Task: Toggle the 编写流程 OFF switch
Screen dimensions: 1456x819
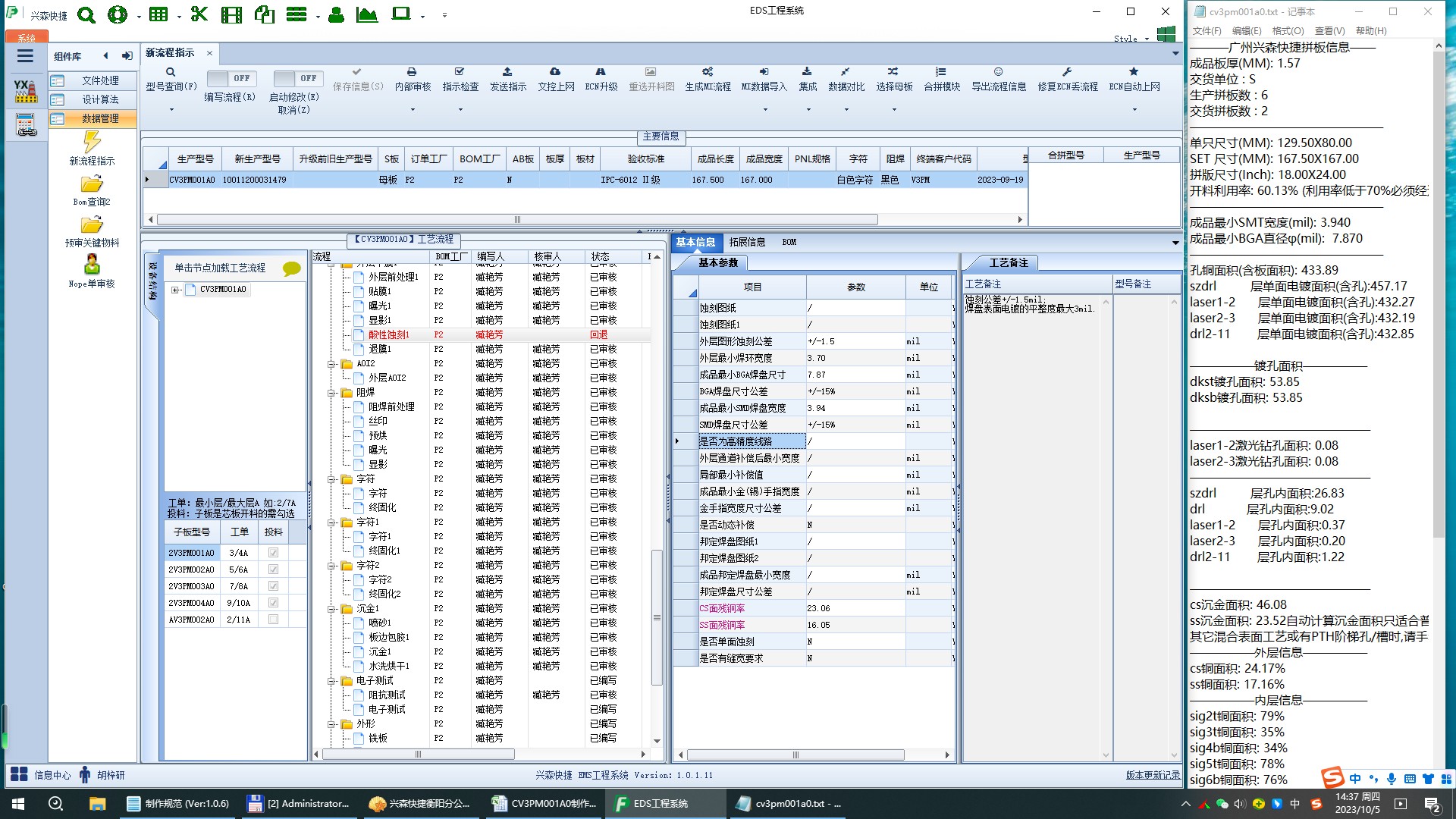Action: [231, 78]
